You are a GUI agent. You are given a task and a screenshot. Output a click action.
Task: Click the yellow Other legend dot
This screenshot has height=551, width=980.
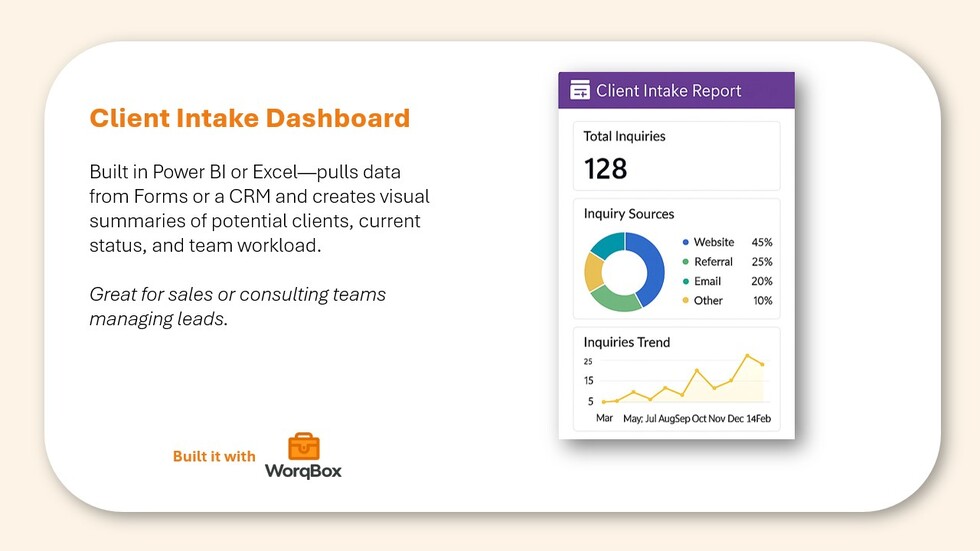pyautogui.click(x=685, y=300)
